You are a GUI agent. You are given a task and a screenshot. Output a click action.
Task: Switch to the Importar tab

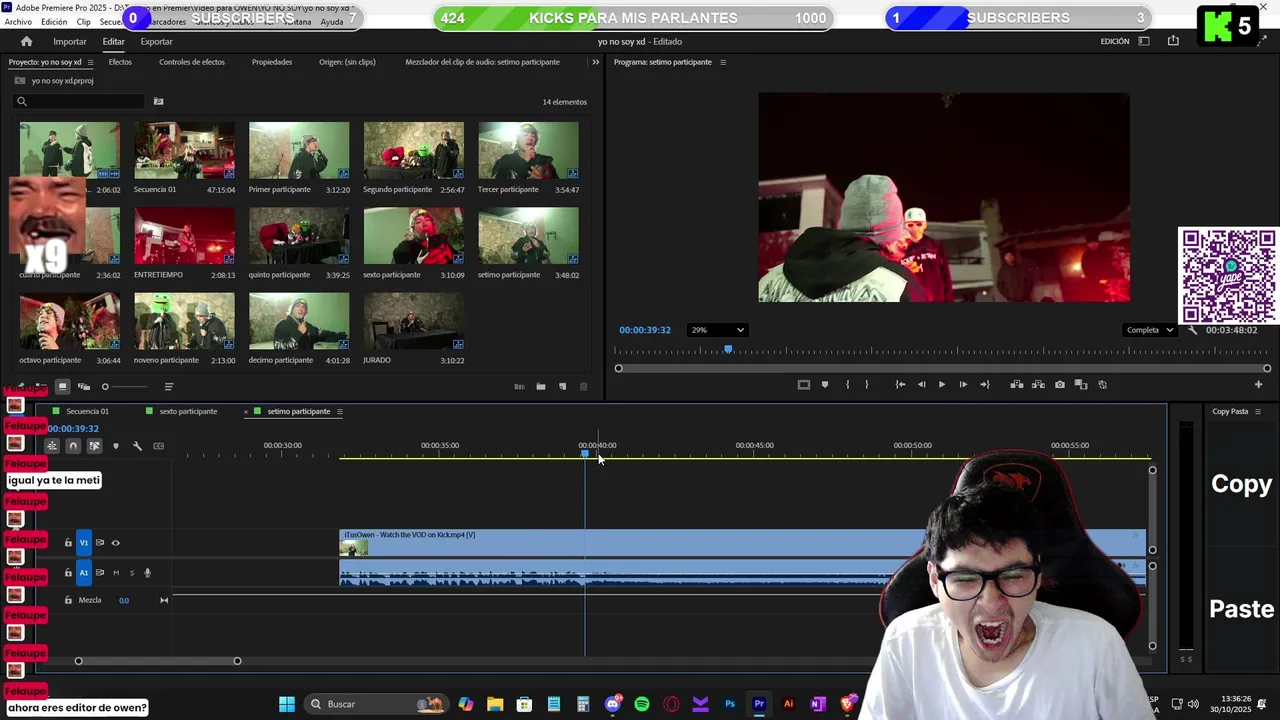pos(70,42)
